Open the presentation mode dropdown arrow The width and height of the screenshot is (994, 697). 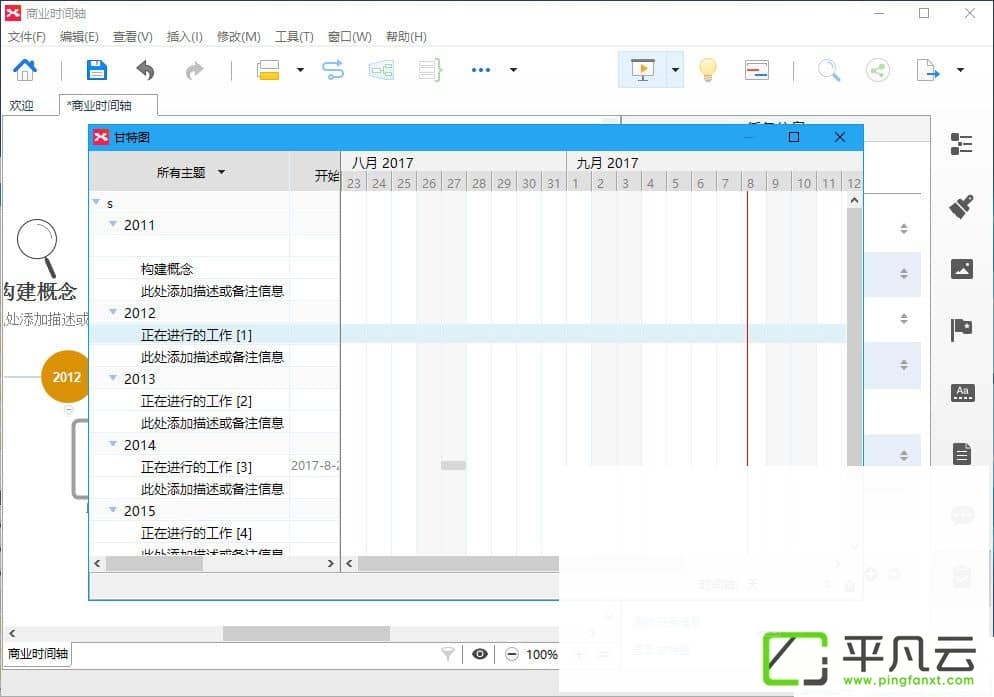coord(675,70)
